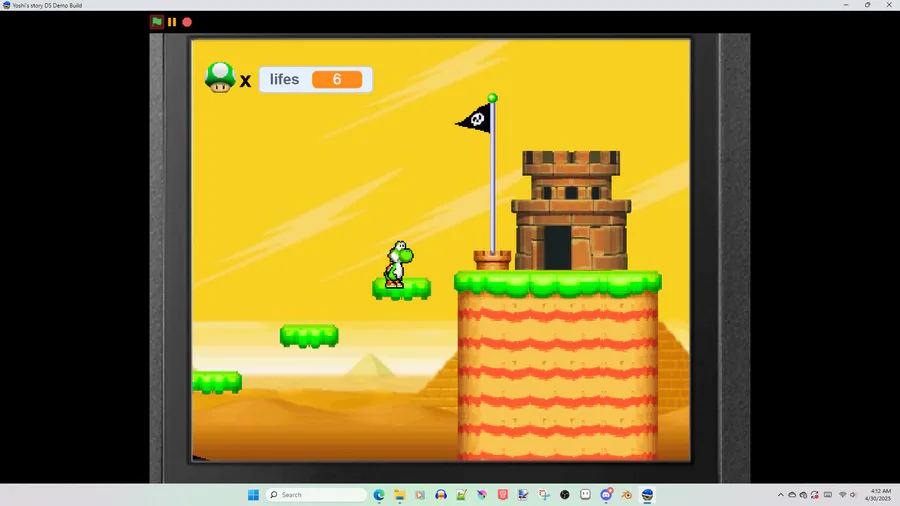Open Discord from the taskbar

(x=606, y=495)
